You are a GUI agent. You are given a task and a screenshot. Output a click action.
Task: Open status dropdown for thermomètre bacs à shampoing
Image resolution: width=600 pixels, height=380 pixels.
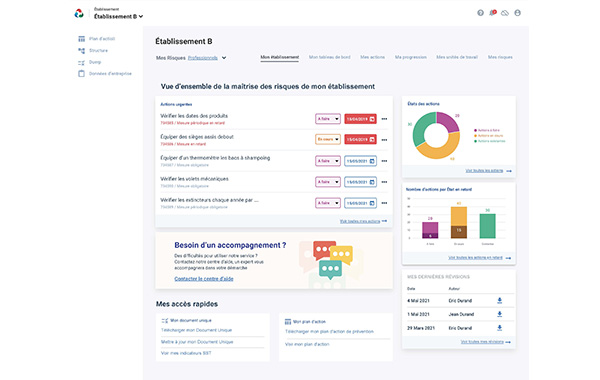pyautogui.click(x=328, y=161)
